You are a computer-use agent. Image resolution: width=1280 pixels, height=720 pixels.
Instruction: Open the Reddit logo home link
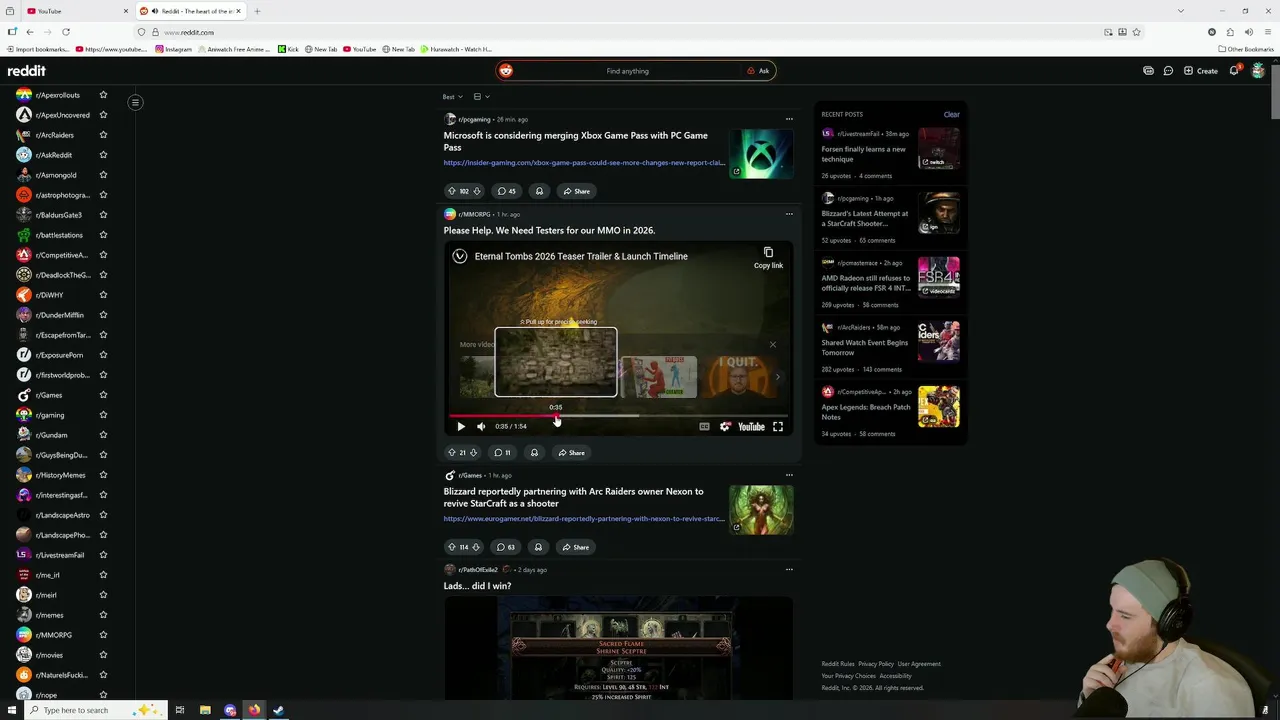pyautogui.click(x=27, y=71)
